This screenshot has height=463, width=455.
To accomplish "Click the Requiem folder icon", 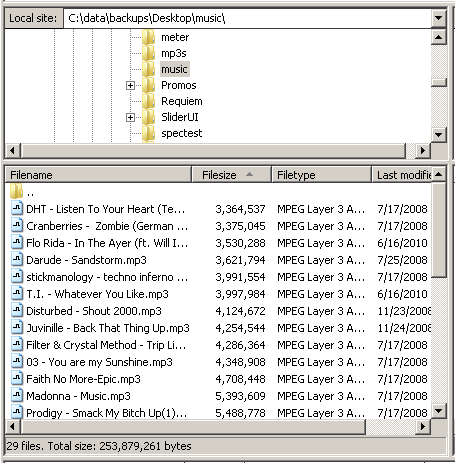I will pyautogui.click(x=148, y=101).
